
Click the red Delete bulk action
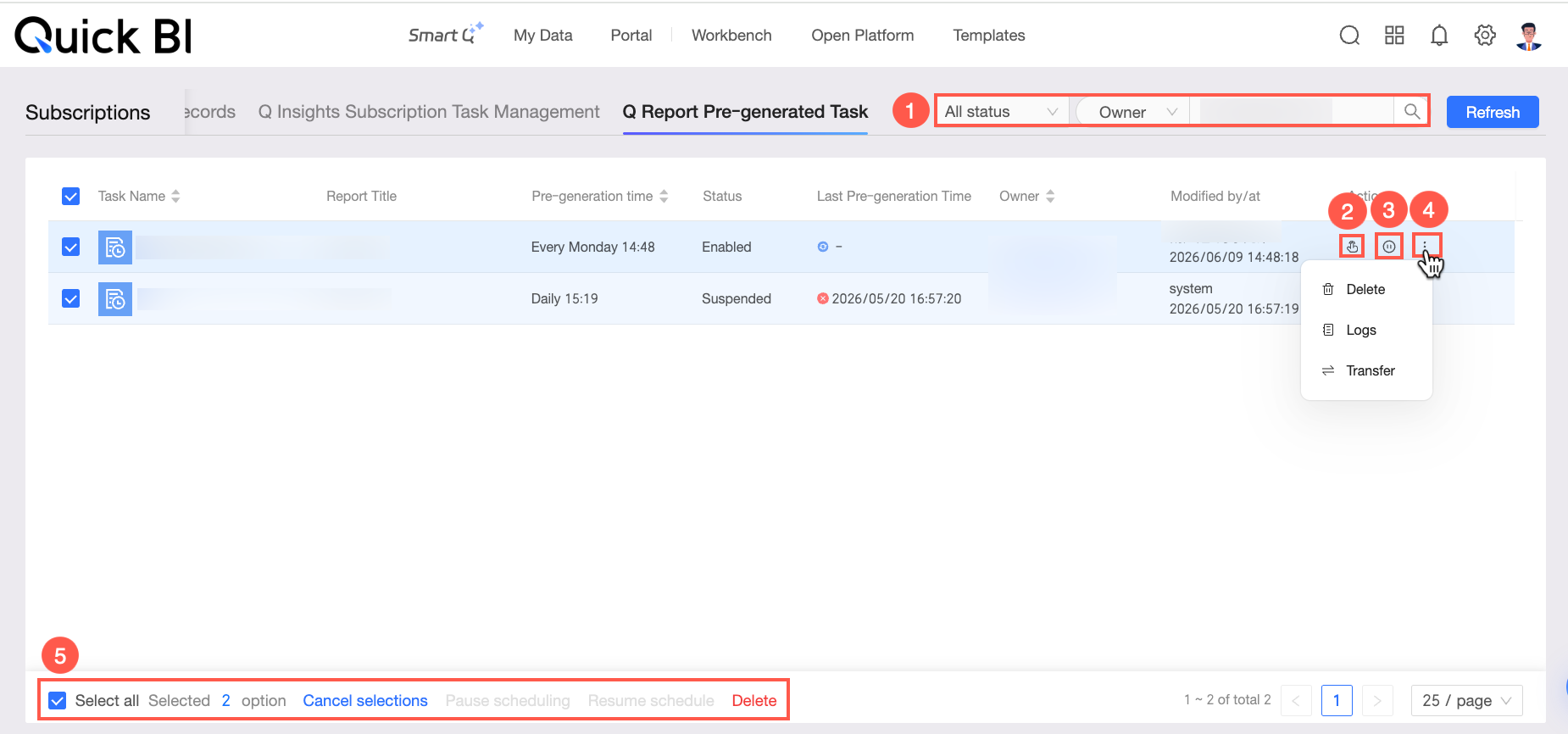coord(754,700)
